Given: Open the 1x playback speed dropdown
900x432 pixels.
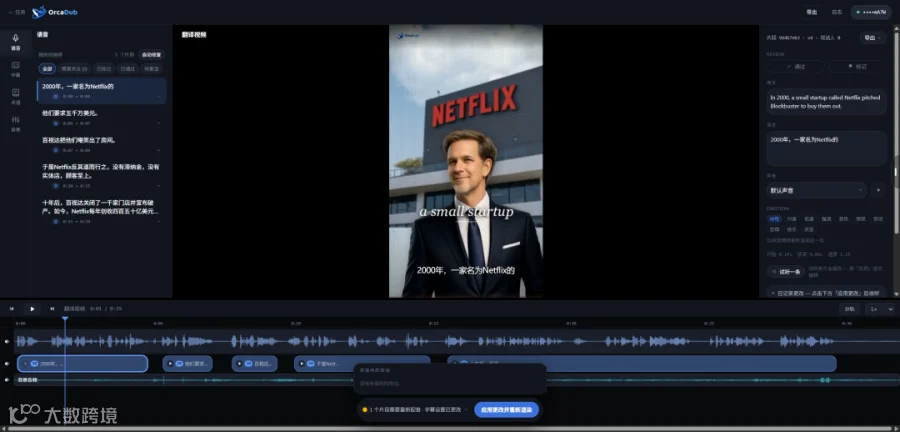Looking at the screenshot, I should coord(880,309).
